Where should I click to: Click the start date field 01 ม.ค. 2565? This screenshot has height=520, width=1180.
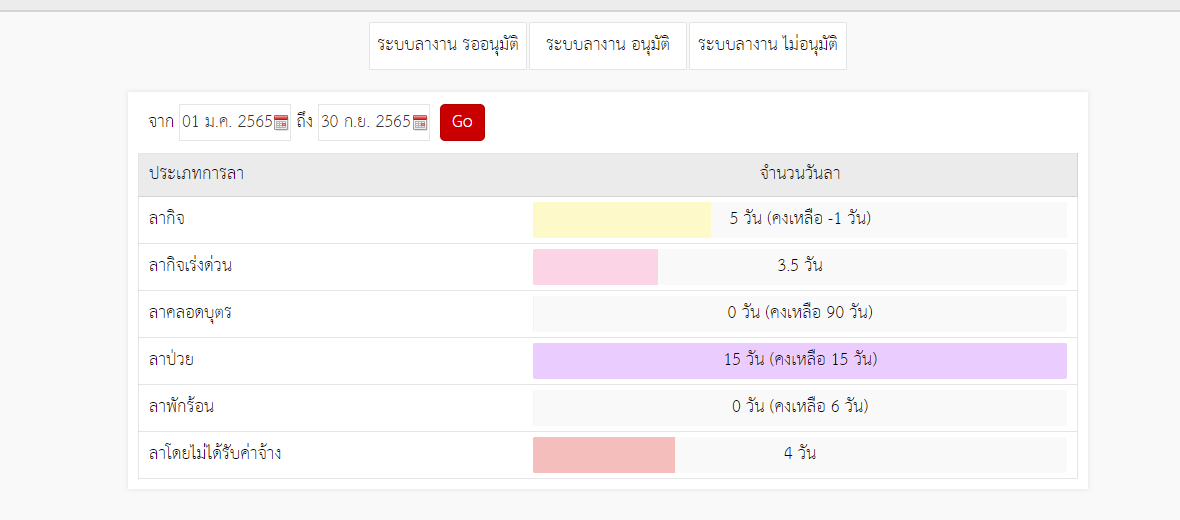tap(227, 122)
